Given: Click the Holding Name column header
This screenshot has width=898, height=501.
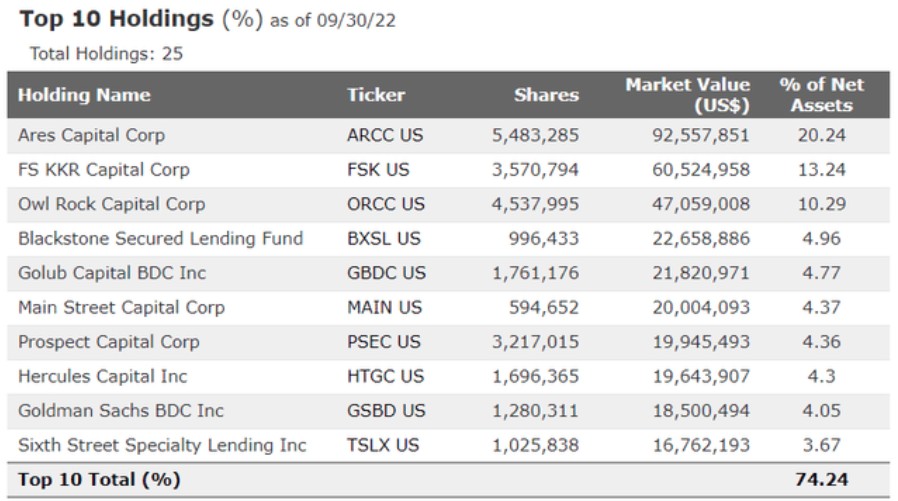Looking at the screenshot, I should point(84,95).
